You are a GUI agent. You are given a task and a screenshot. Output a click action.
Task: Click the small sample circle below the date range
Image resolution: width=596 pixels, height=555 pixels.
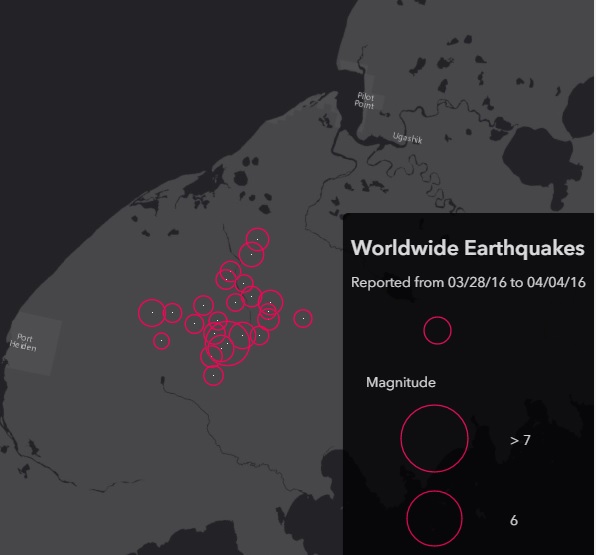[x=437, y=330]
